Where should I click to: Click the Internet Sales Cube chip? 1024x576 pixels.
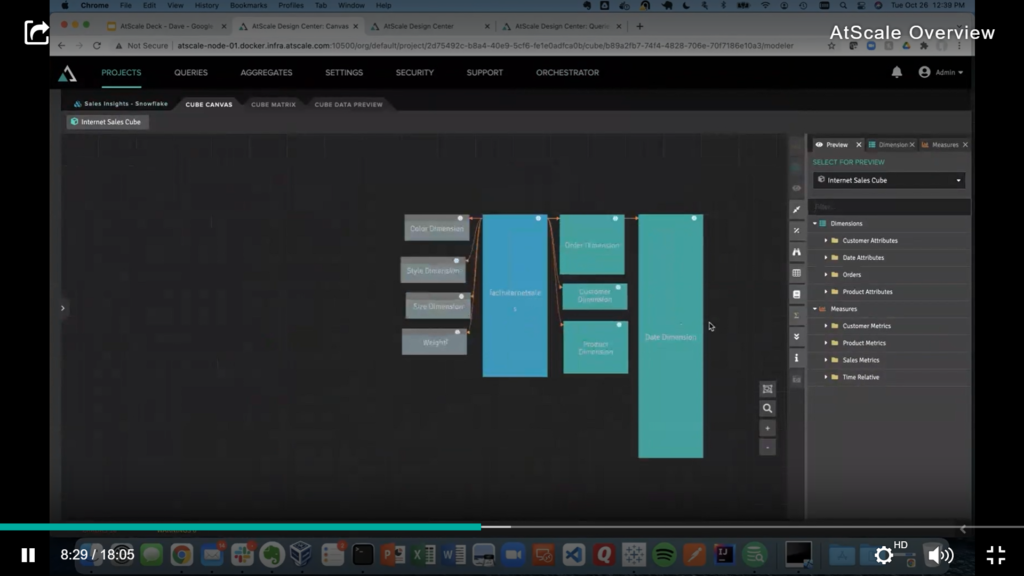[108, 122]
